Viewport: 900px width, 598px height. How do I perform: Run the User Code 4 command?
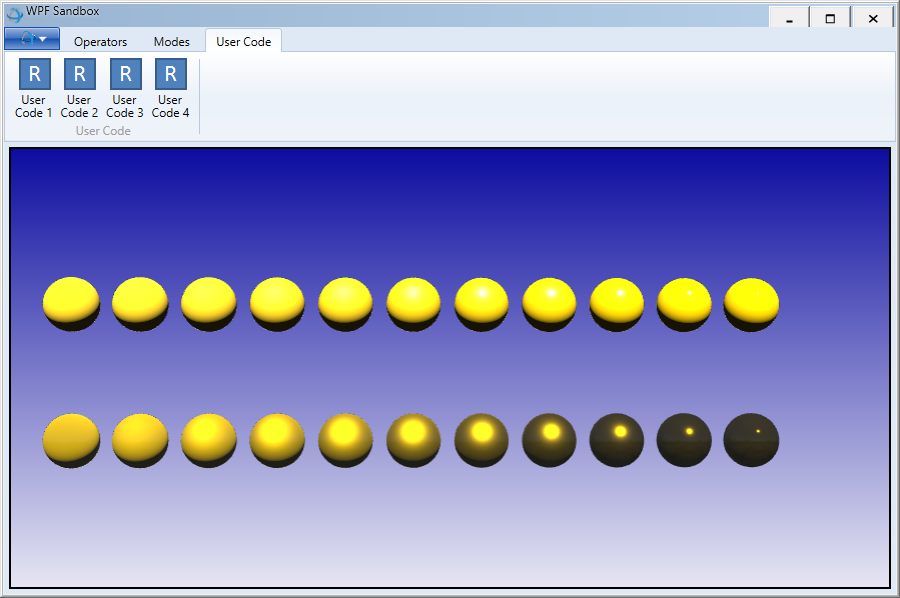pyautogui.click(x=170, y=88)
